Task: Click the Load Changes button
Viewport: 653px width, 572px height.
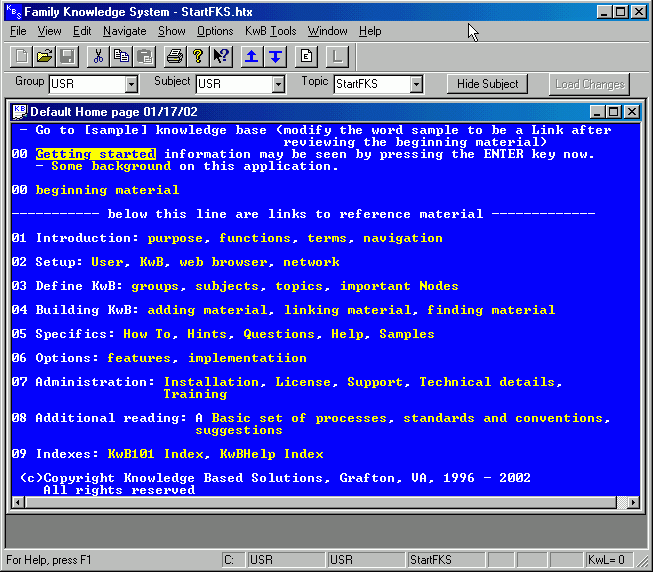Action: click(590, 84)
